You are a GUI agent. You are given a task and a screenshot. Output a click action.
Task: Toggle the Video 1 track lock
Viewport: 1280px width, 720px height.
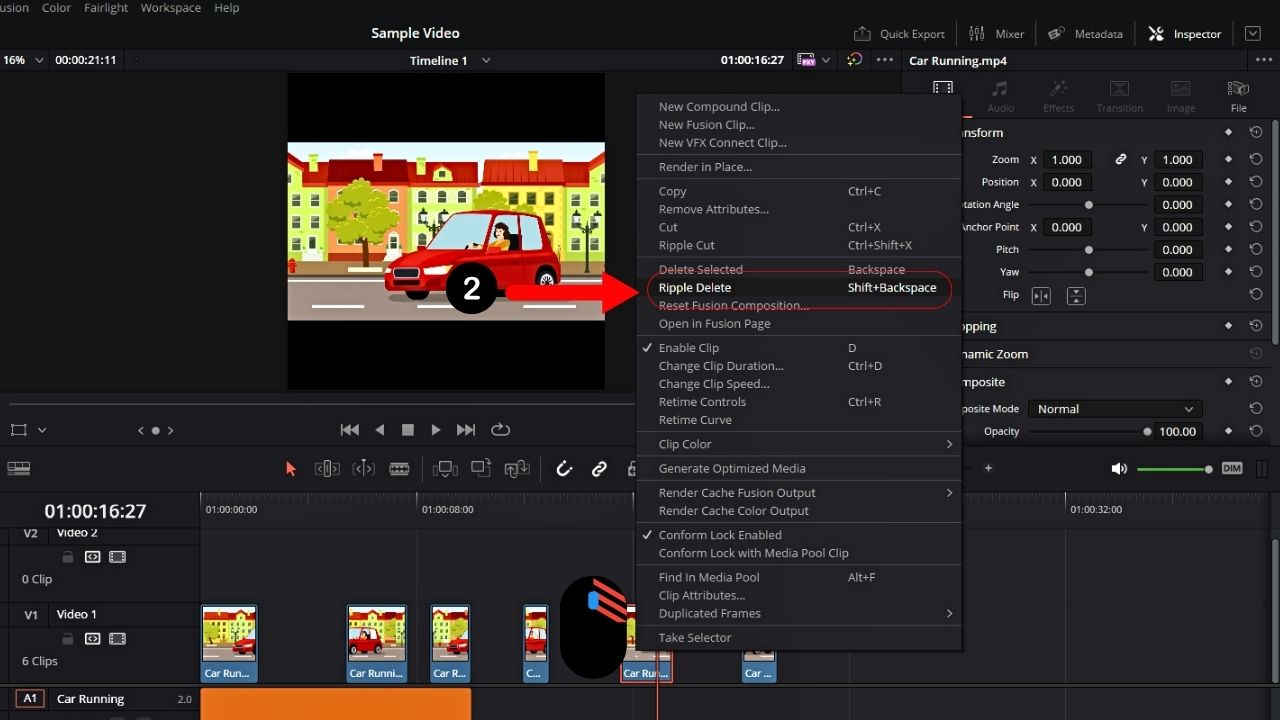point(68,638)
